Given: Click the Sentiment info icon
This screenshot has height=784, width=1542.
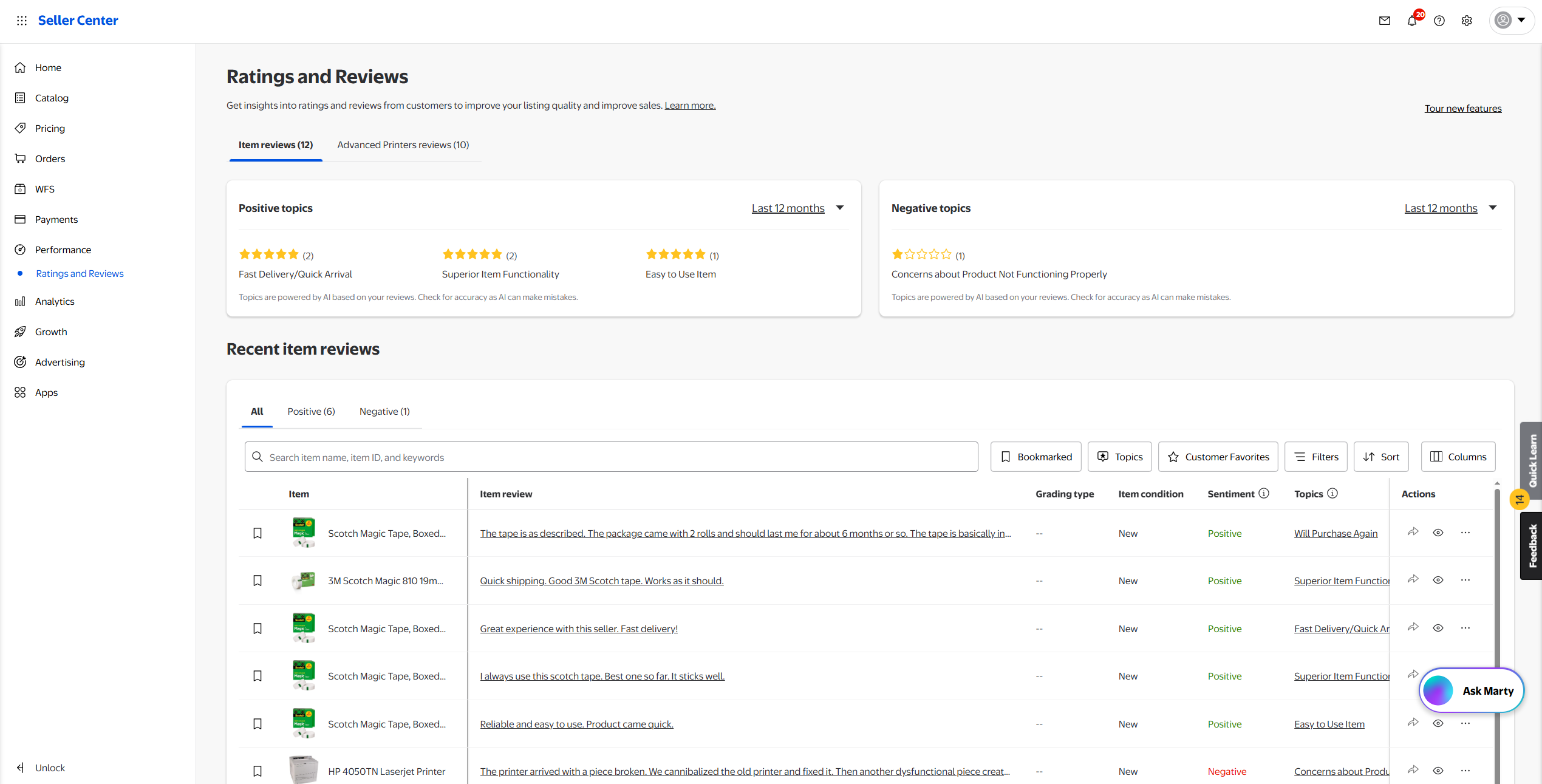Looking at the screenshot, I should [x=1264, y=493].
